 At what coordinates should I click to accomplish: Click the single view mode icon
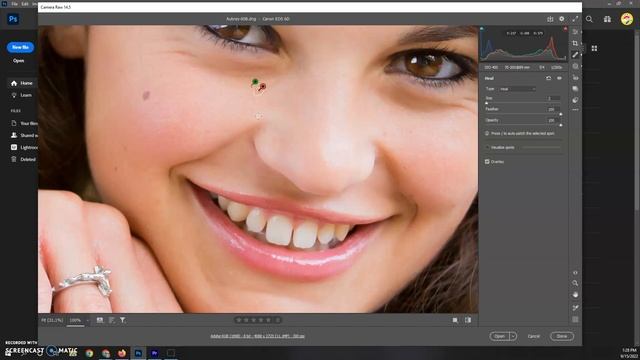[455, 320]
